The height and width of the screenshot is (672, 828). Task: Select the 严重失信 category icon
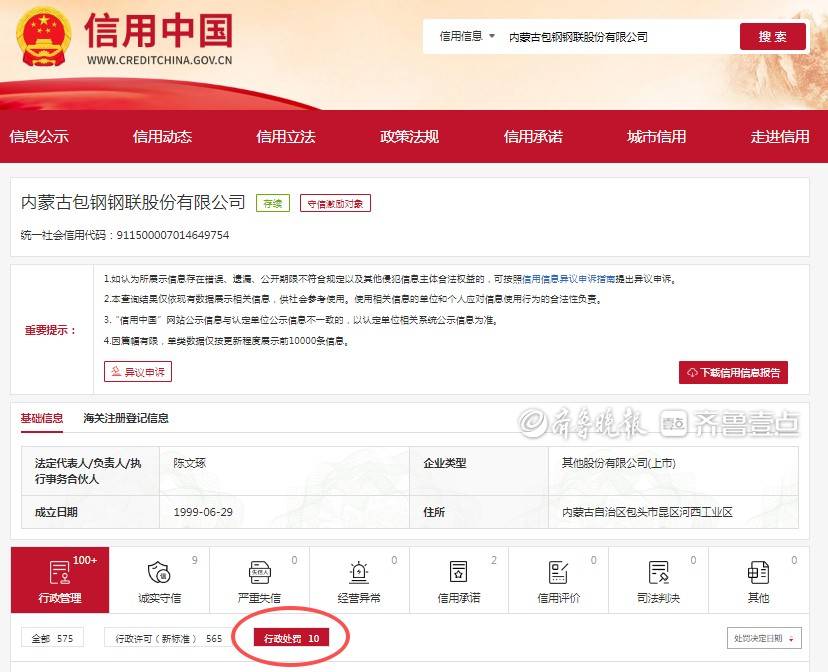(259, 572)
